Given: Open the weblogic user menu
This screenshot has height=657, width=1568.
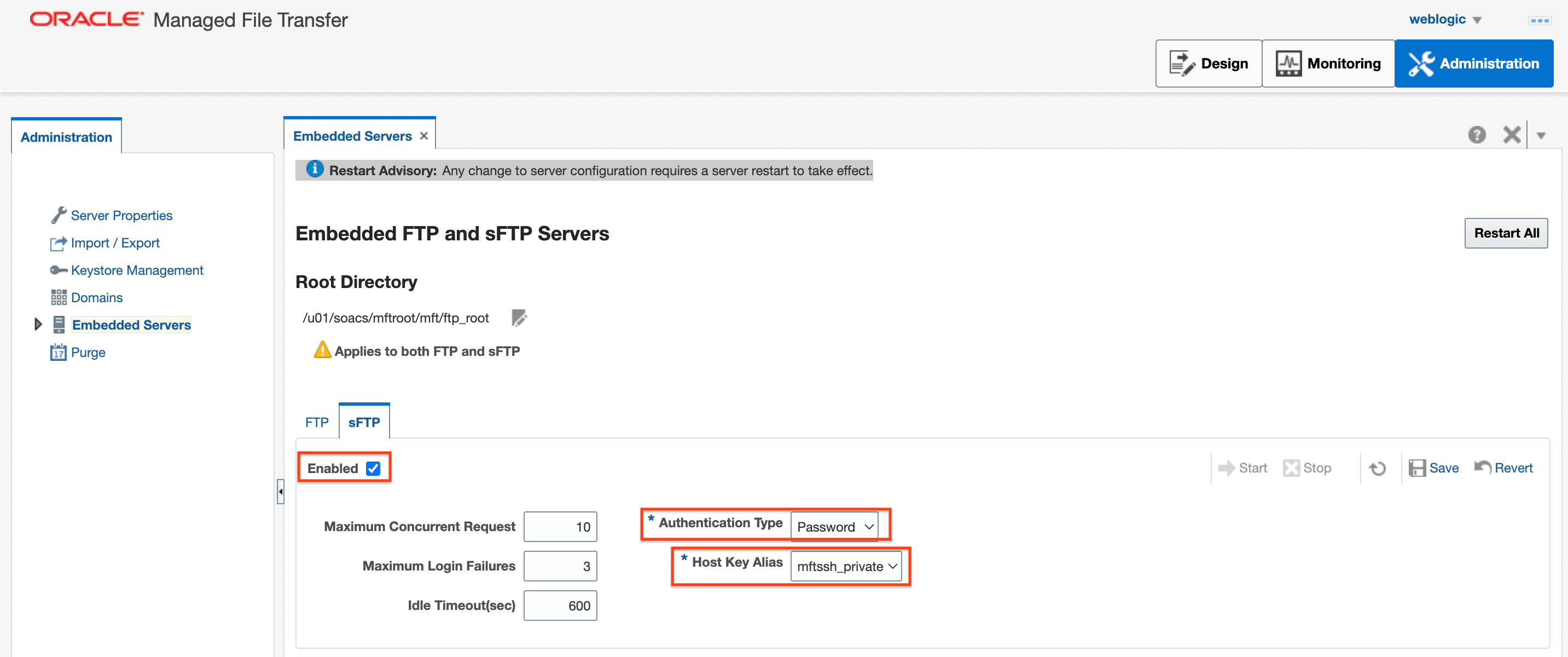Looking at the screenshot, I should [1445, 20].
